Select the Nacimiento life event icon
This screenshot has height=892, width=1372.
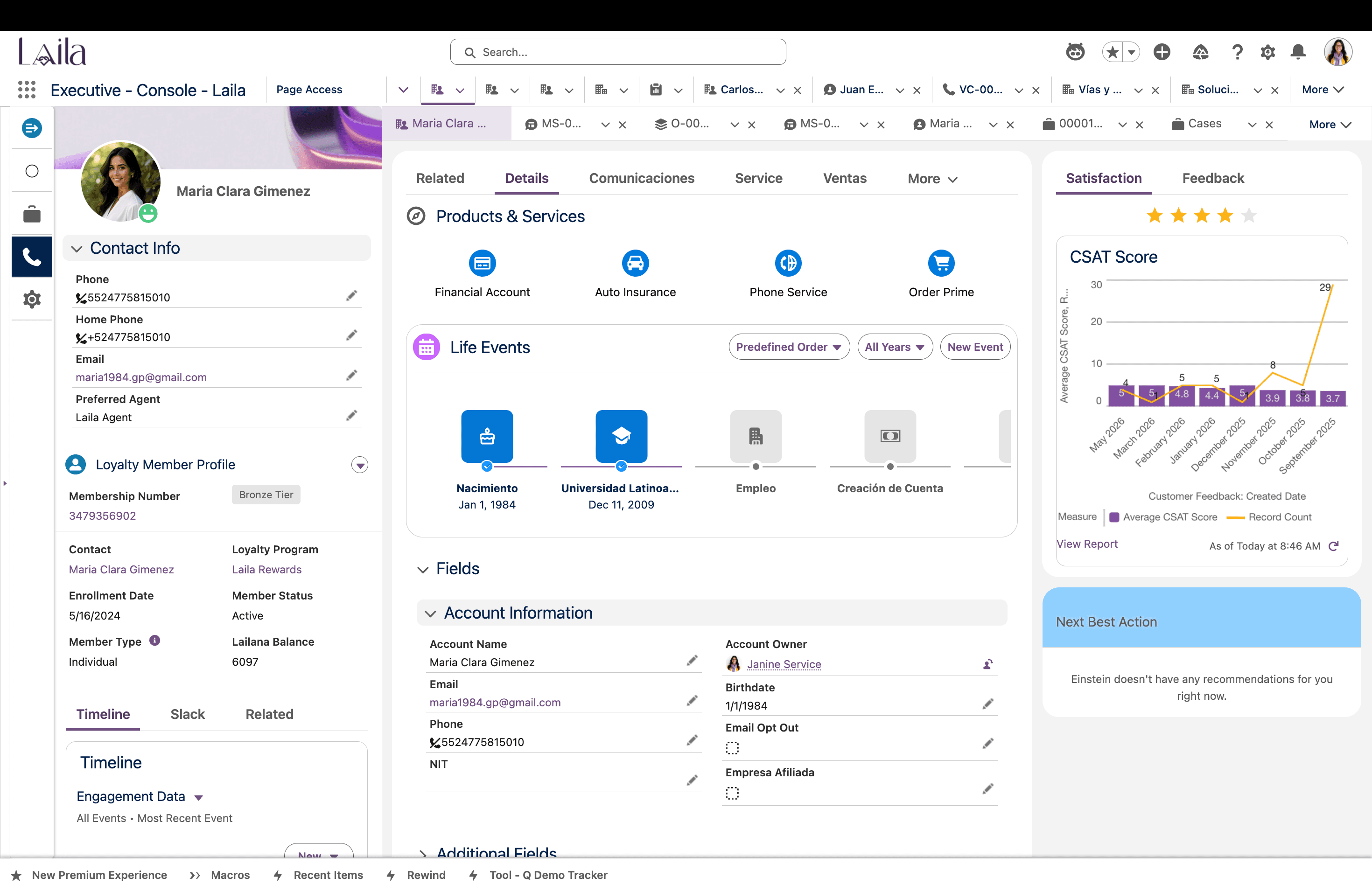(487, 436)
